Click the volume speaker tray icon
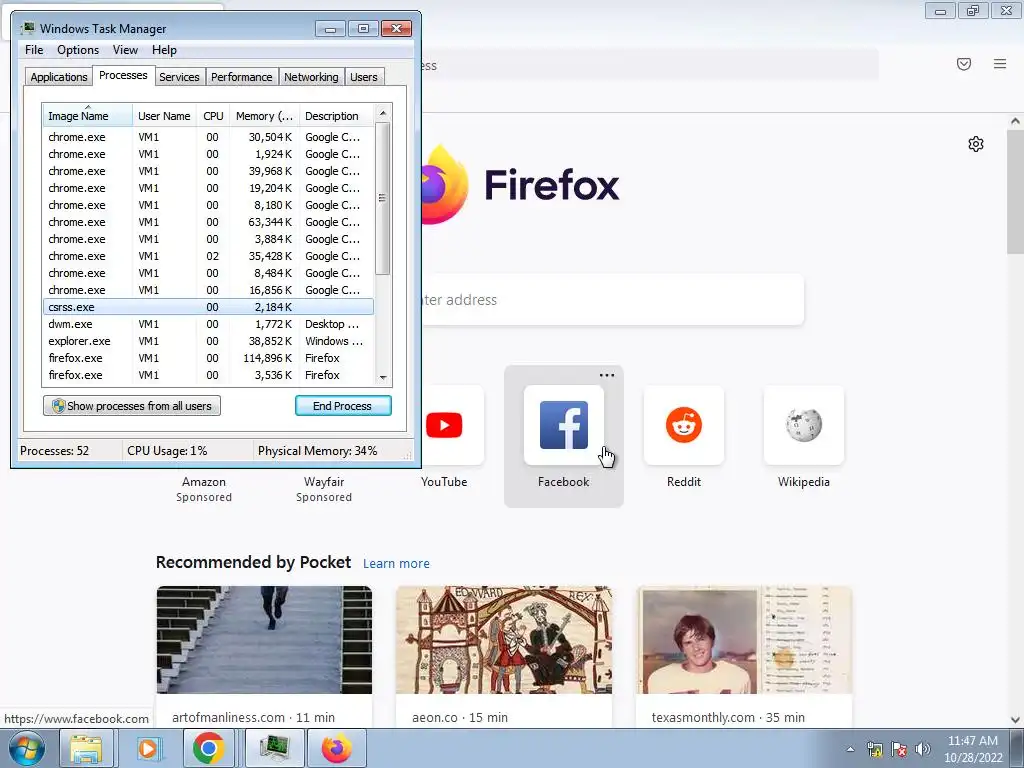The width and height of the screenshot is (1024, 768). [x=922, y=749]
